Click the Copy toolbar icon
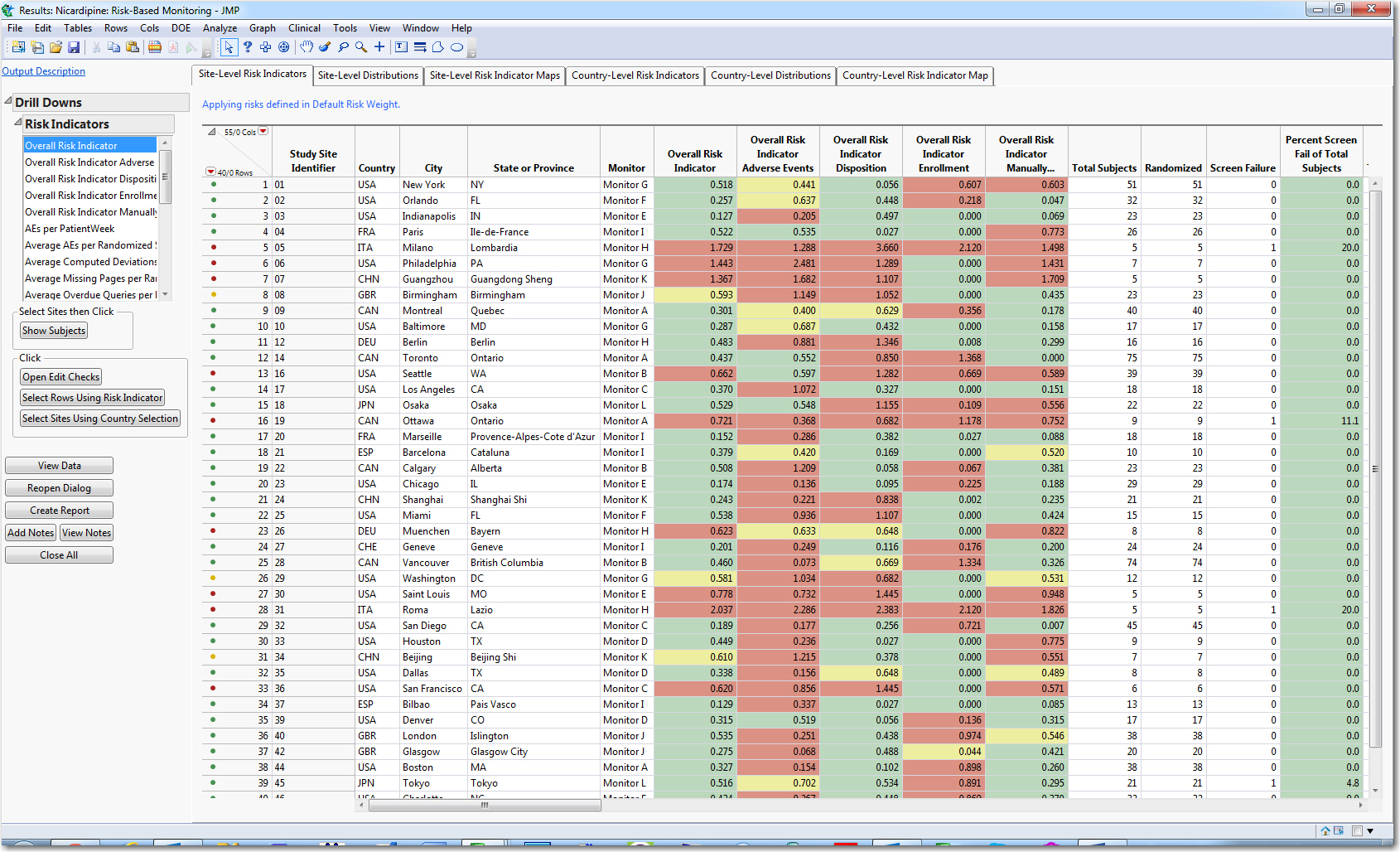1400x852 pixels. pyautogui.click(x=114, y=47)
